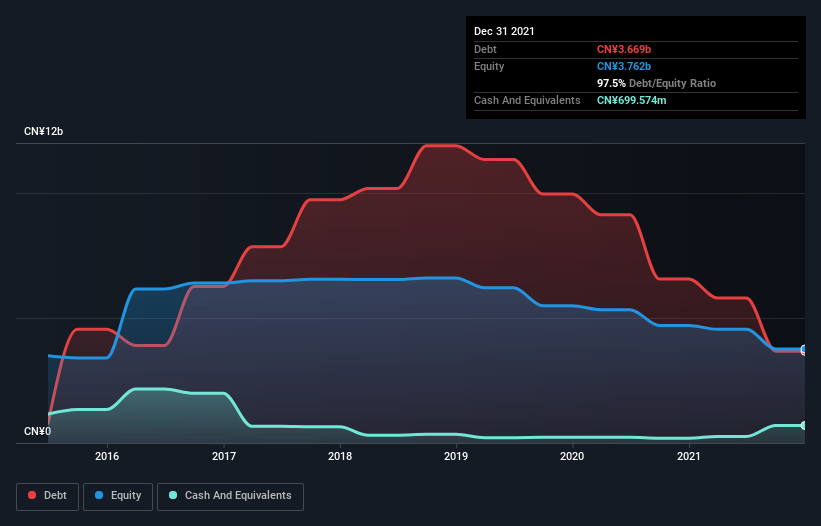Click the Equity row label in tooltip
Image resolution: width=821 pixels, height=526 pixels.
489,66
